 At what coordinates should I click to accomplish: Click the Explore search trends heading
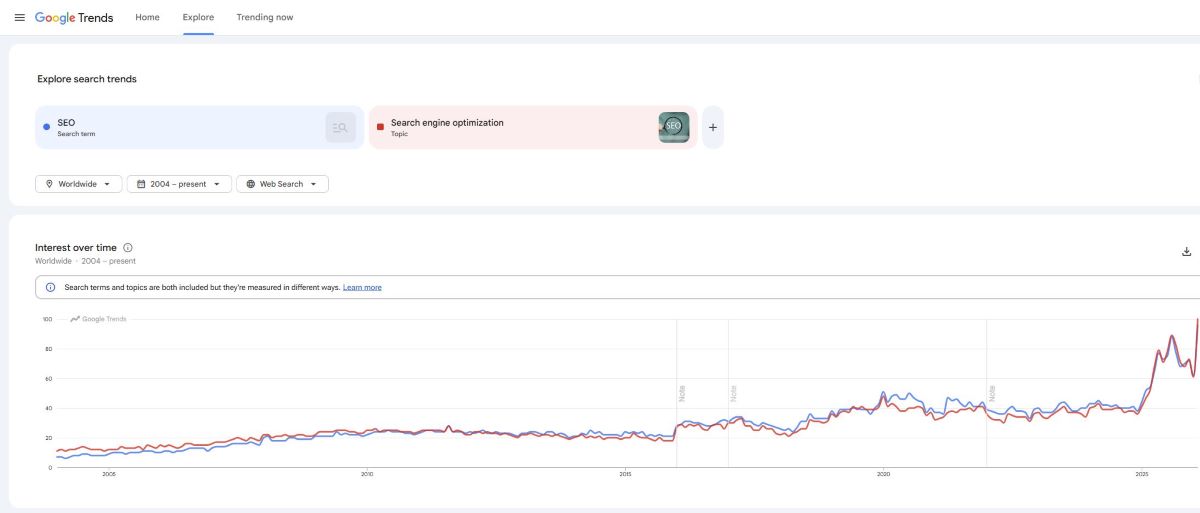pyautogui.click(x=87, y=79)
